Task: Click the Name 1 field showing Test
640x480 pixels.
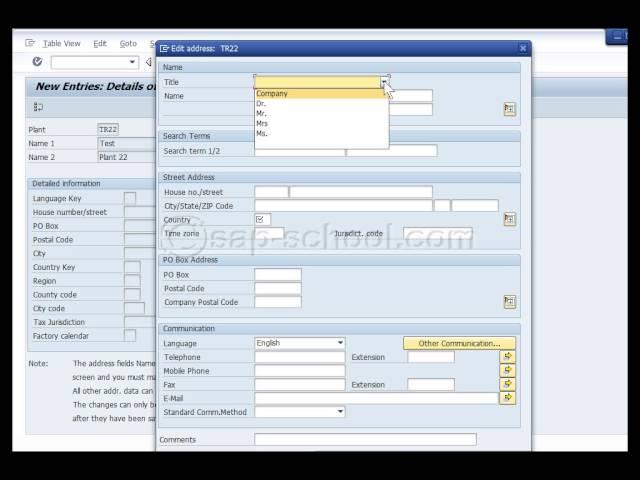Action: coord(127,143)
